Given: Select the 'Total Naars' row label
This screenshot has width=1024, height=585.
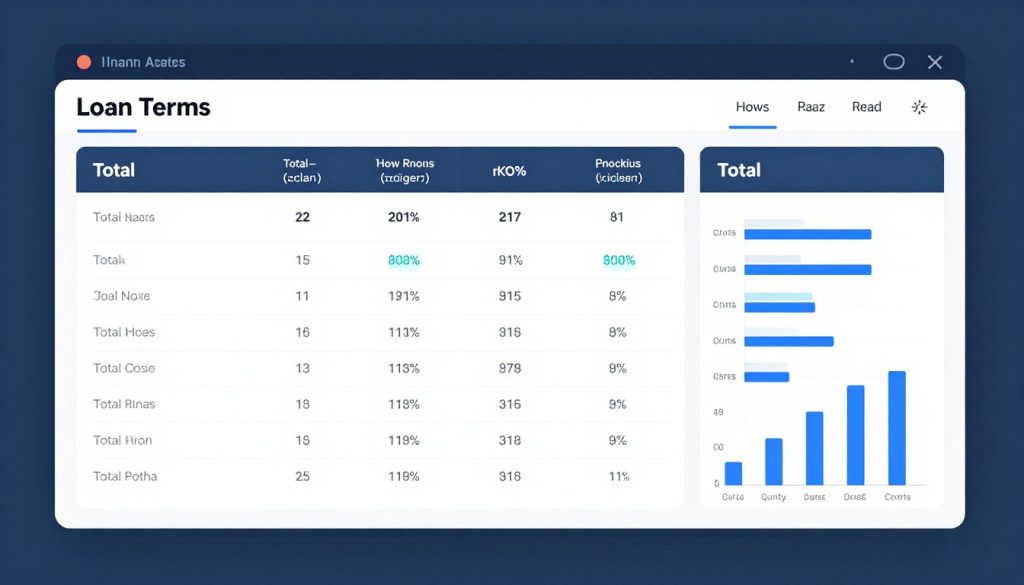Looking at the screenshot, I should [x=124, y=217].
